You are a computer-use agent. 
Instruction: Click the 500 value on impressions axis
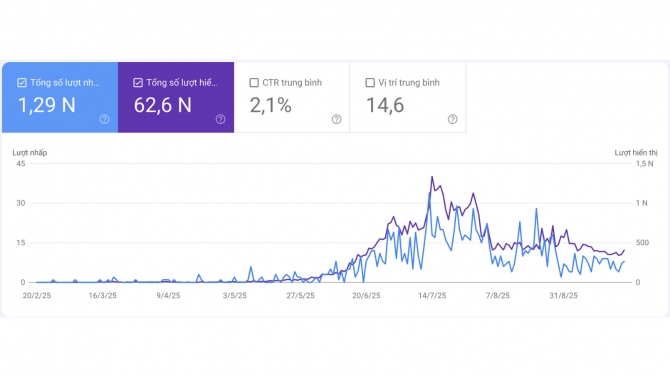(x=642, y=242)
